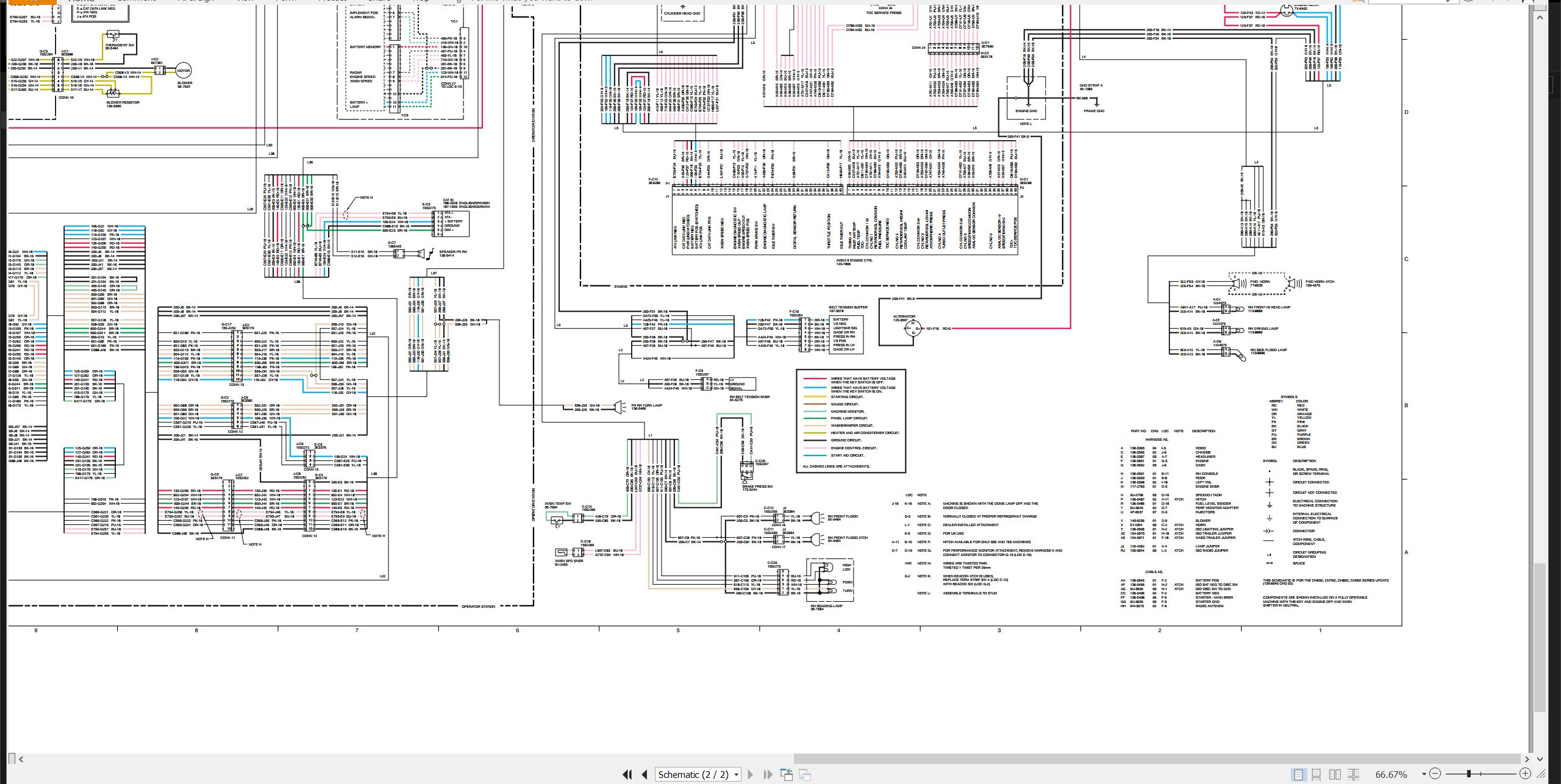Switch to single page view

(x=1298, y=774)
